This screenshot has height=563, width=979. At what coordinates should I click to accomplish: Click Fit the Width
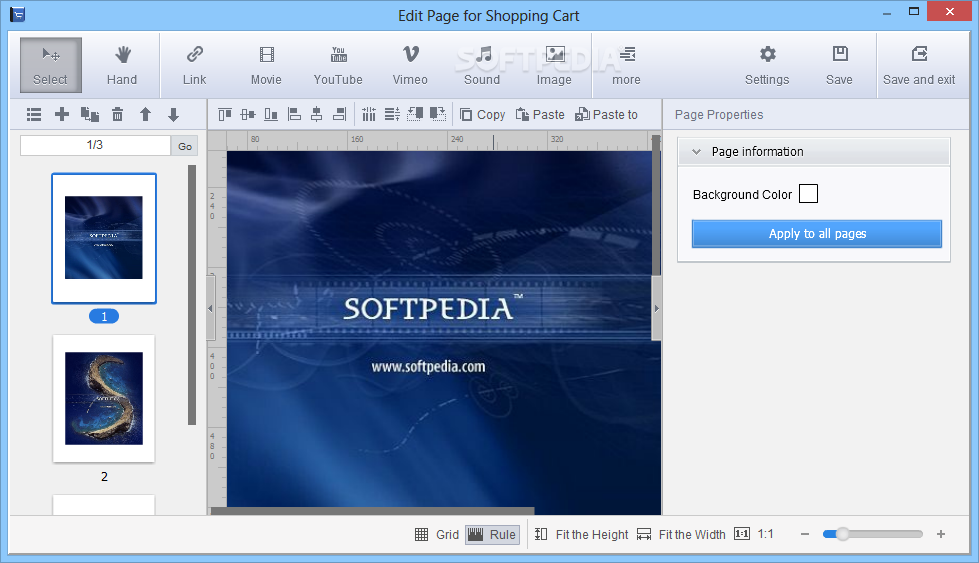[x=681, y=534]
